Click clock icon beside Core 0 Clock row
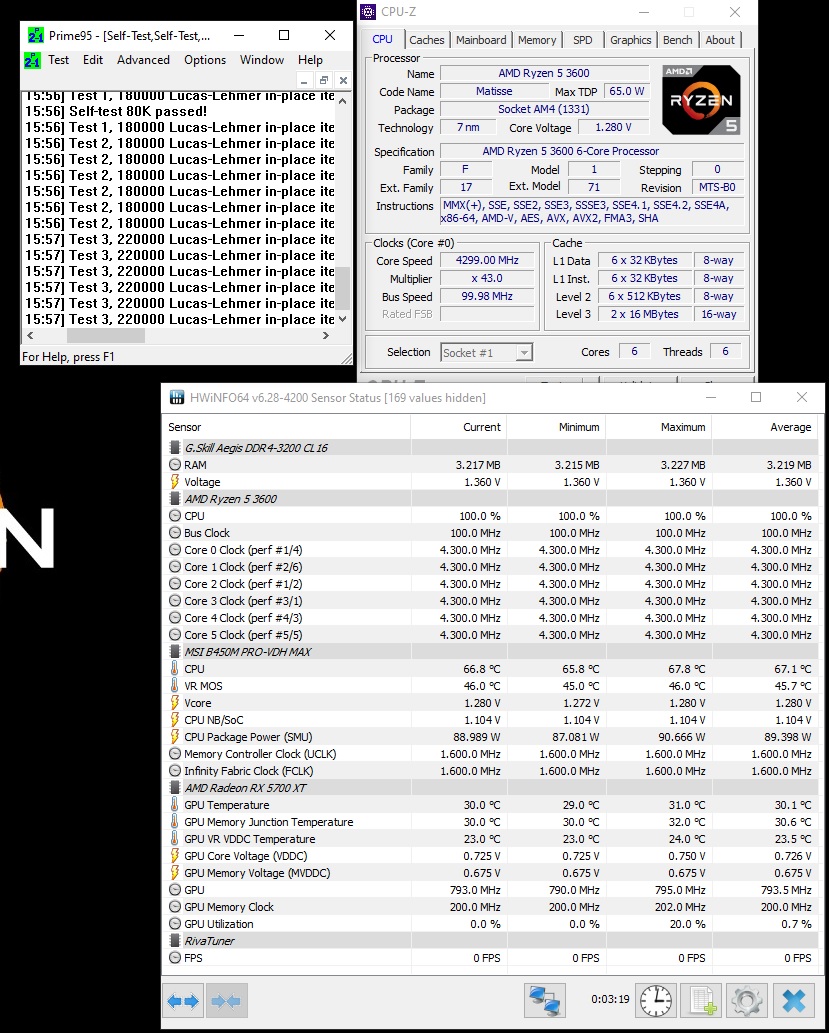 [175, 550]
